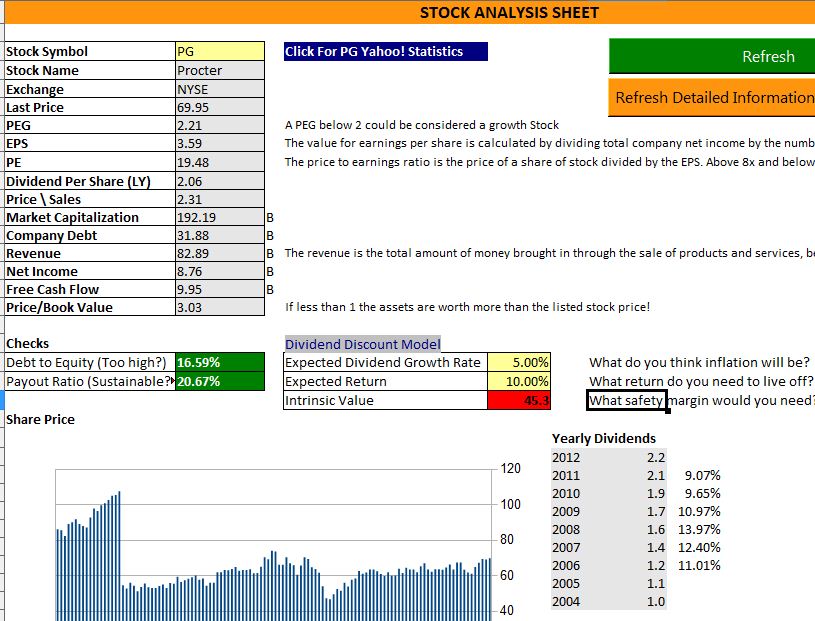Select the Expected Return 10.00% cell
The image size is (815, 621).
(x=519, y=381)
